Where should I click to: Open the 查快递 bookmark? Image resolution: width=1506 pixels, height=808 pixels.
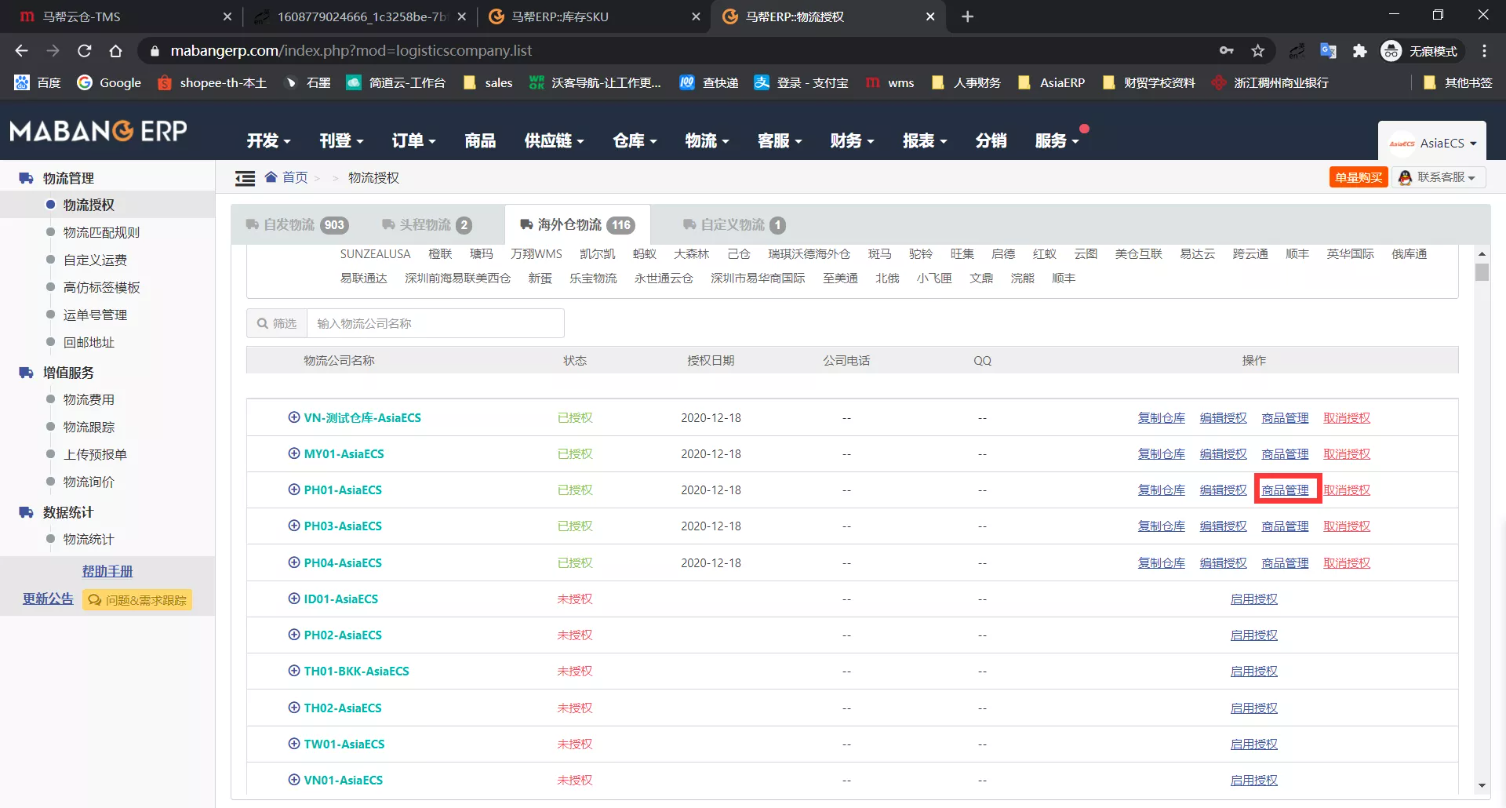[709, 83]
